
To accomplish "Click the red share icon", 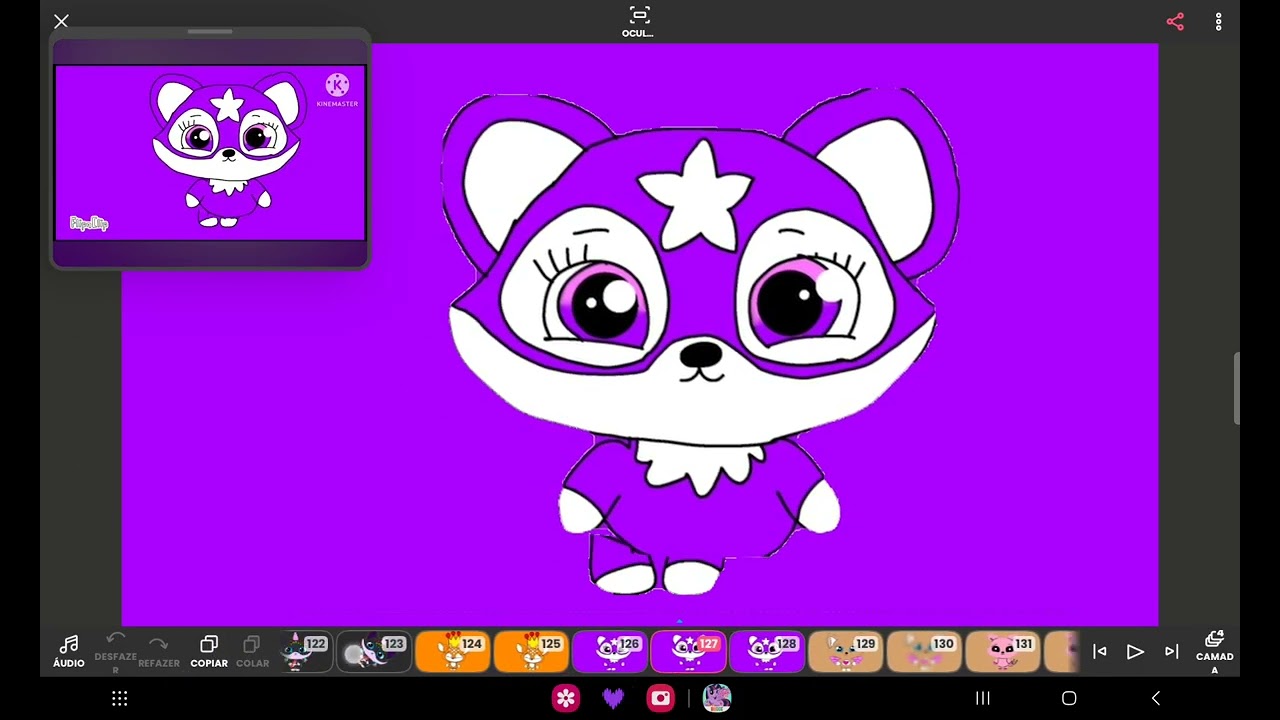I will pos(1175,22).
